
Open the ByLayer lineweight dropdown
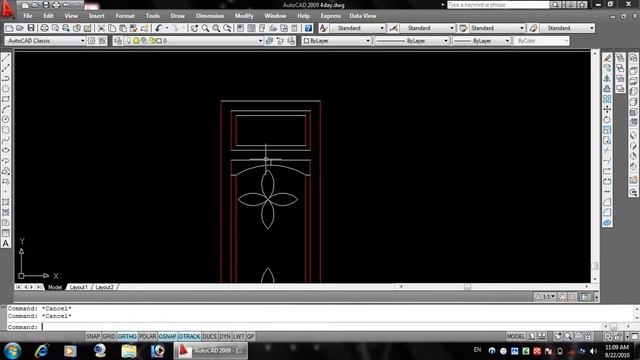(482, 41)
